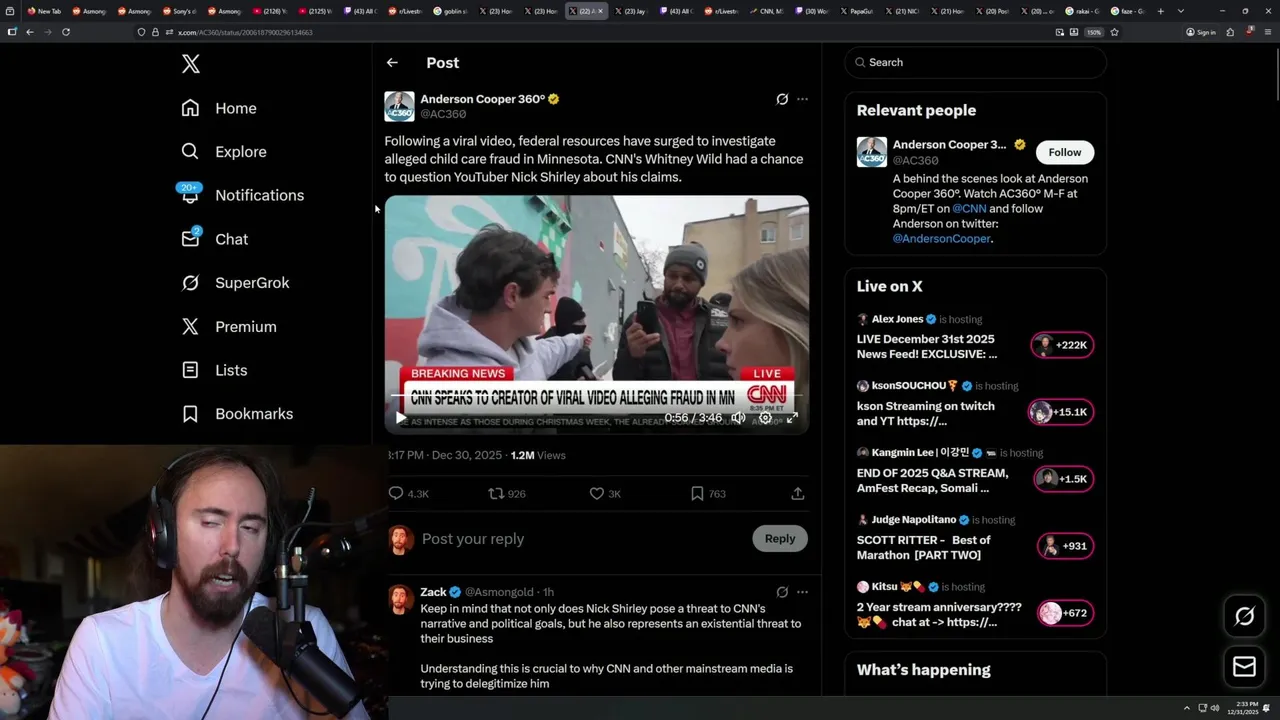Switch to New Tab browser tab

[x=45, y=11]
